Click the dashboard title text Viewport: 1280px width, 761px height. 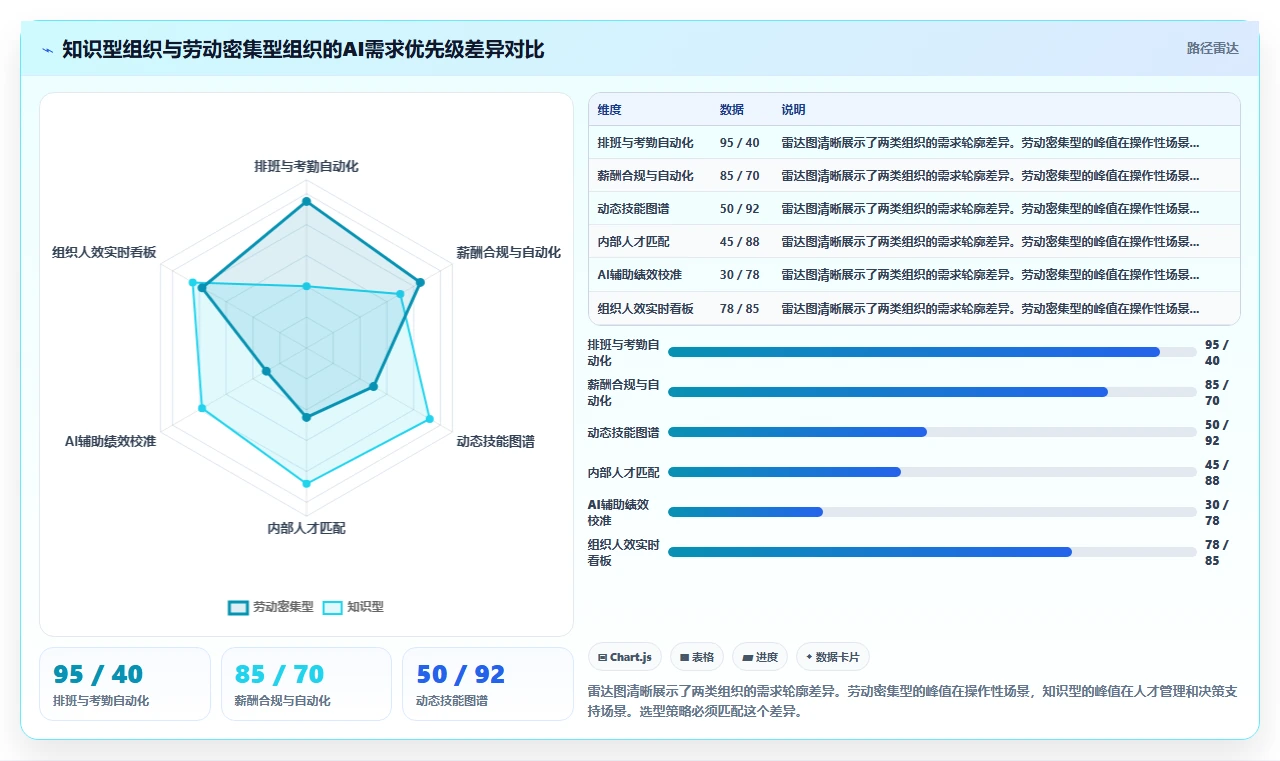click(303, 50)
